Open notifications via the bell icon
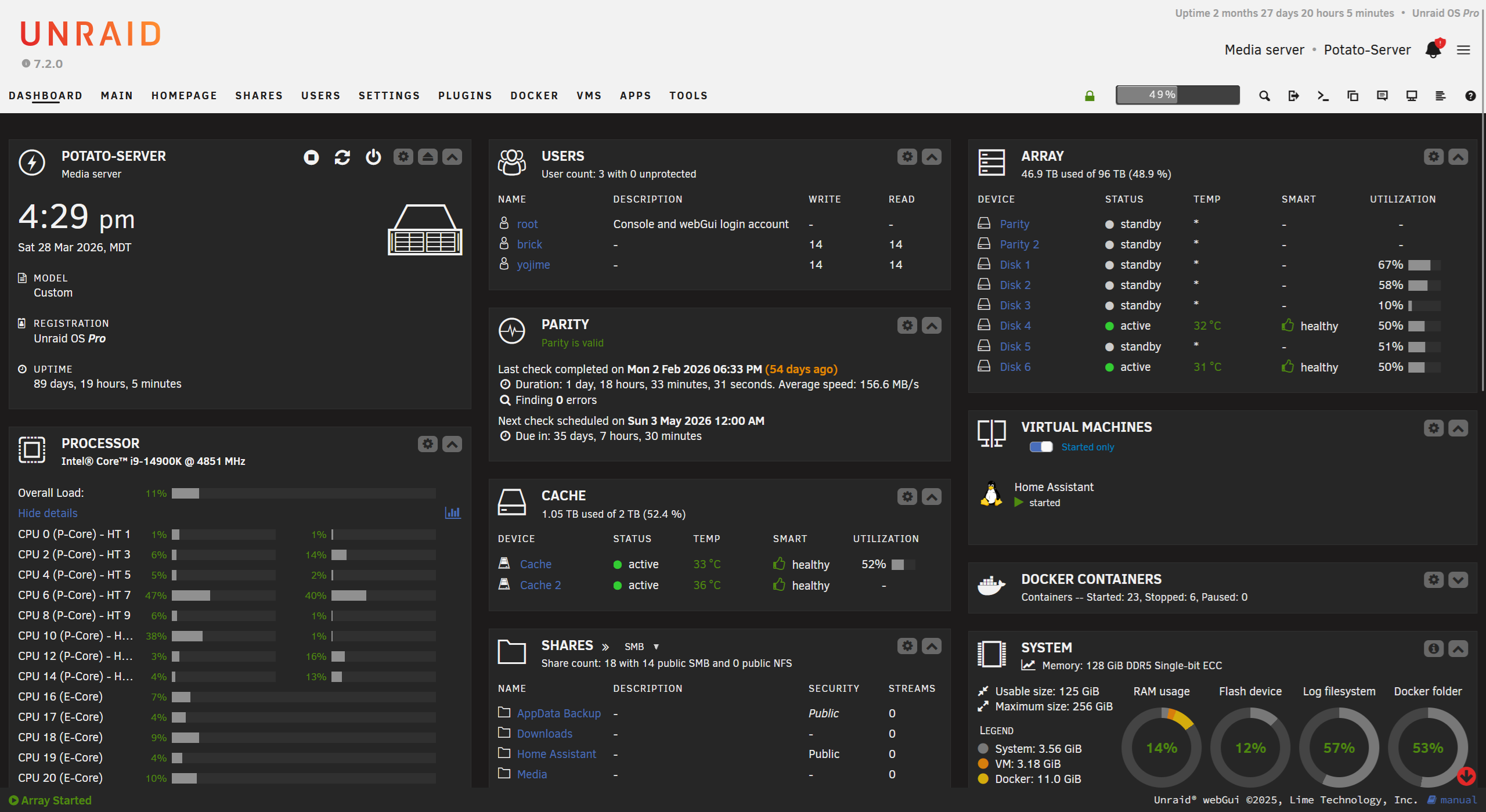The image size is (1486, 812). [1433, 50]
